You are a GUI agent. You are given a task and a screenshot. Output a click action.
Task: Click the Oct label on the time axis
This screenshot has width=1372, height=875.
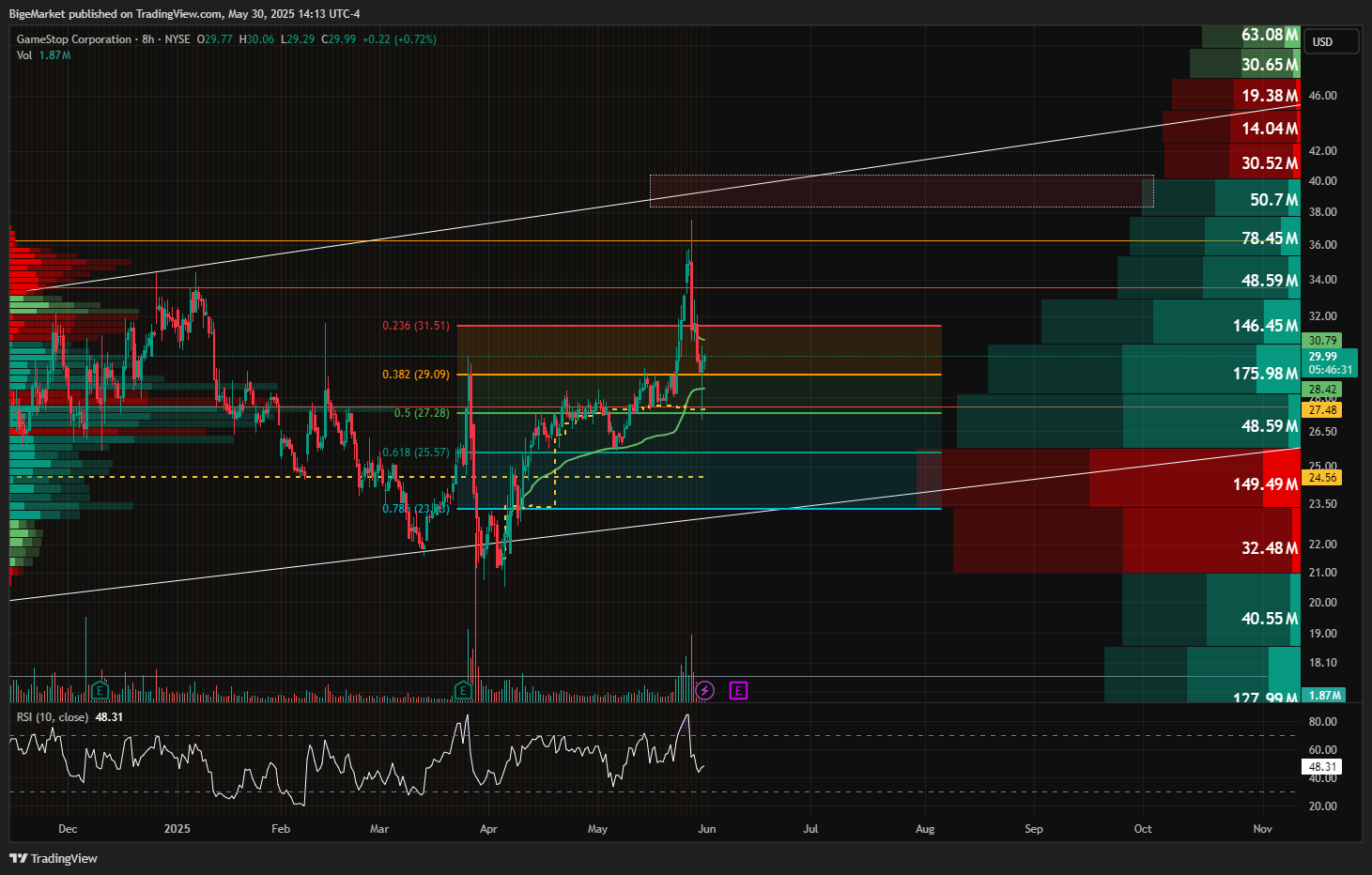(x=1143, y=829)
